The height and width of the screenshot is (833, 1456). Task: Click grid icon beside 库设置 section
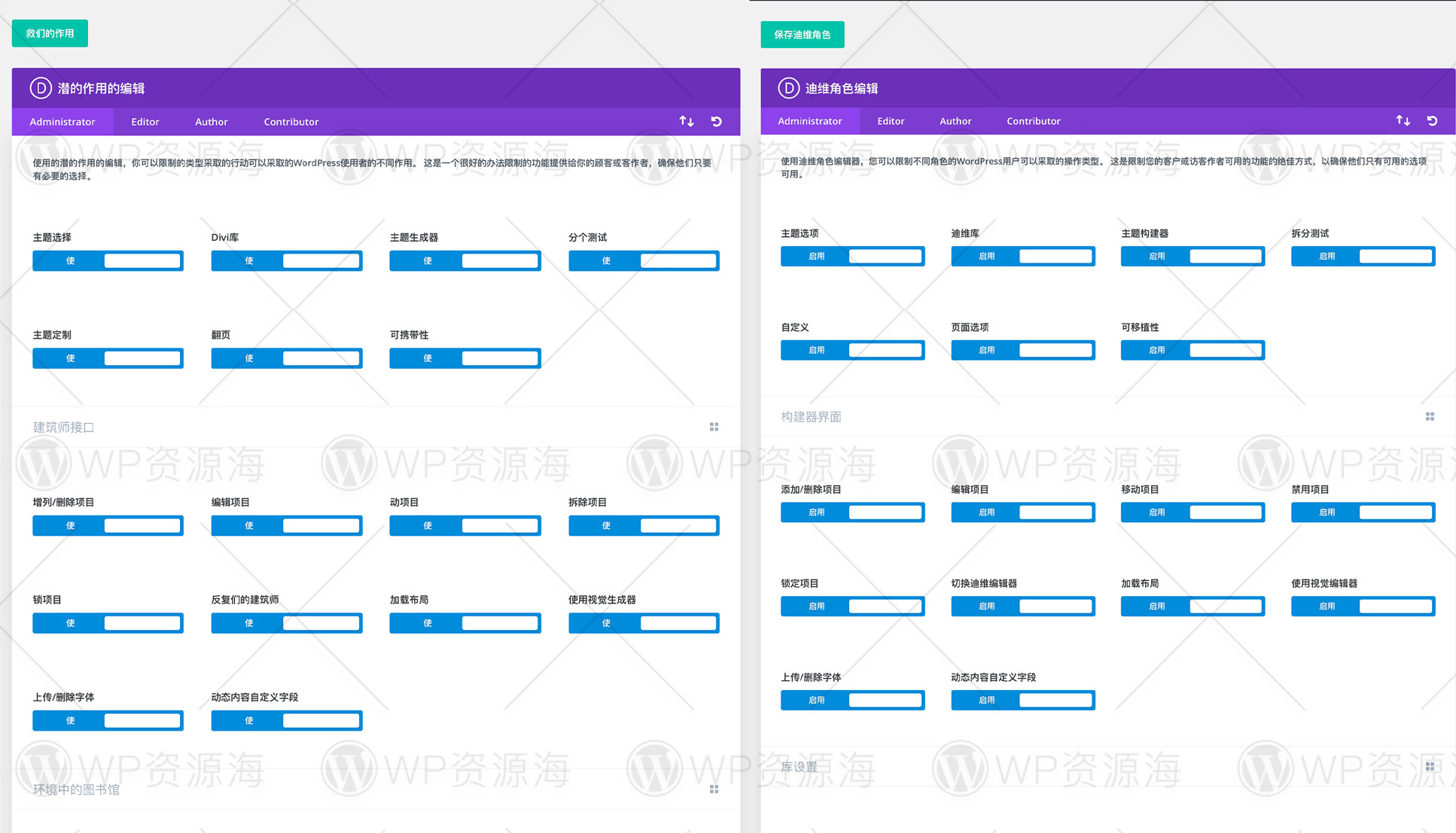pyautogui.click(x=1430, y=766)
